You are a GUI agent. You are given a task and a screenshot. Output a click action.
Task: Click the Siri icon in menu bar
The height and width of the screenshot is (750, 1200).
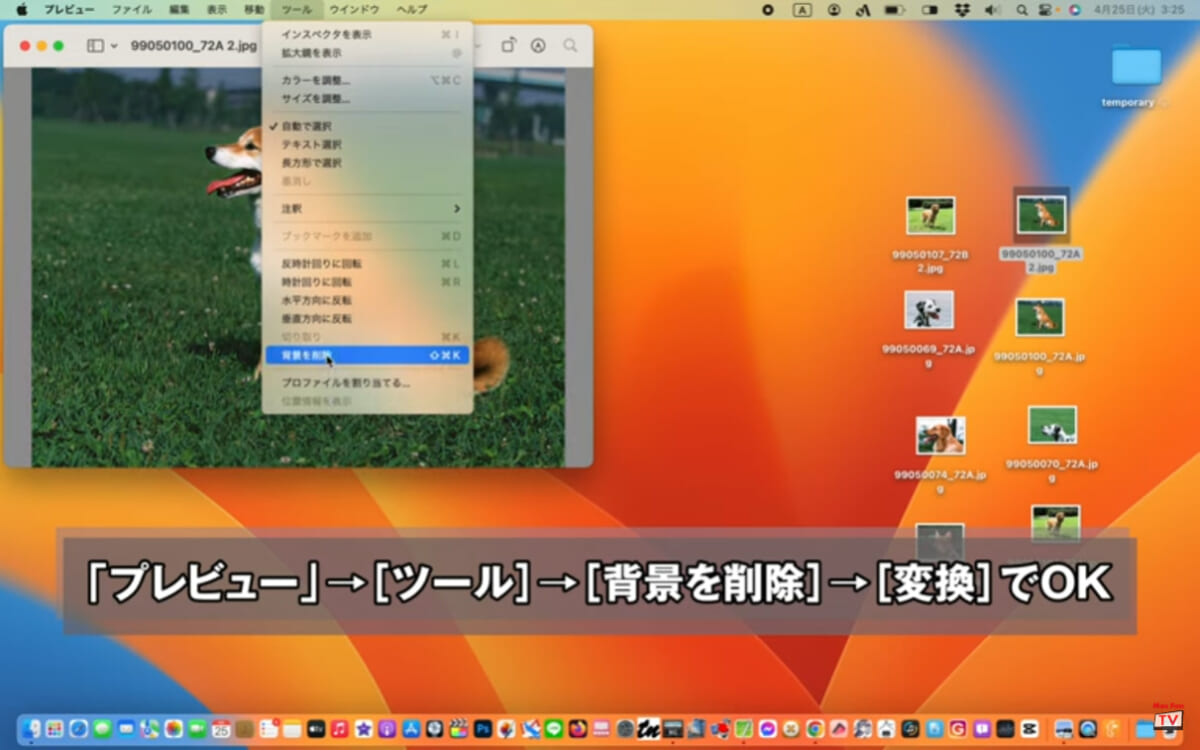1075,9
